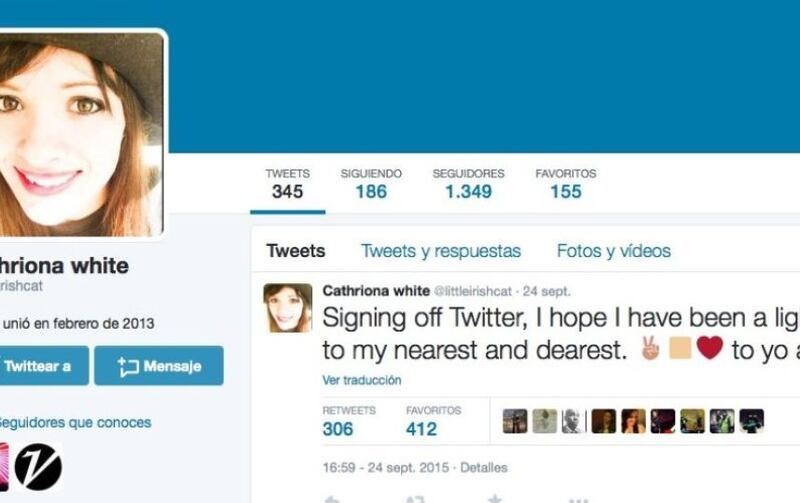Click the Twittear a button
Image resolution: width=800 pixels, height=503 pixels.
(x=43, y=366)
